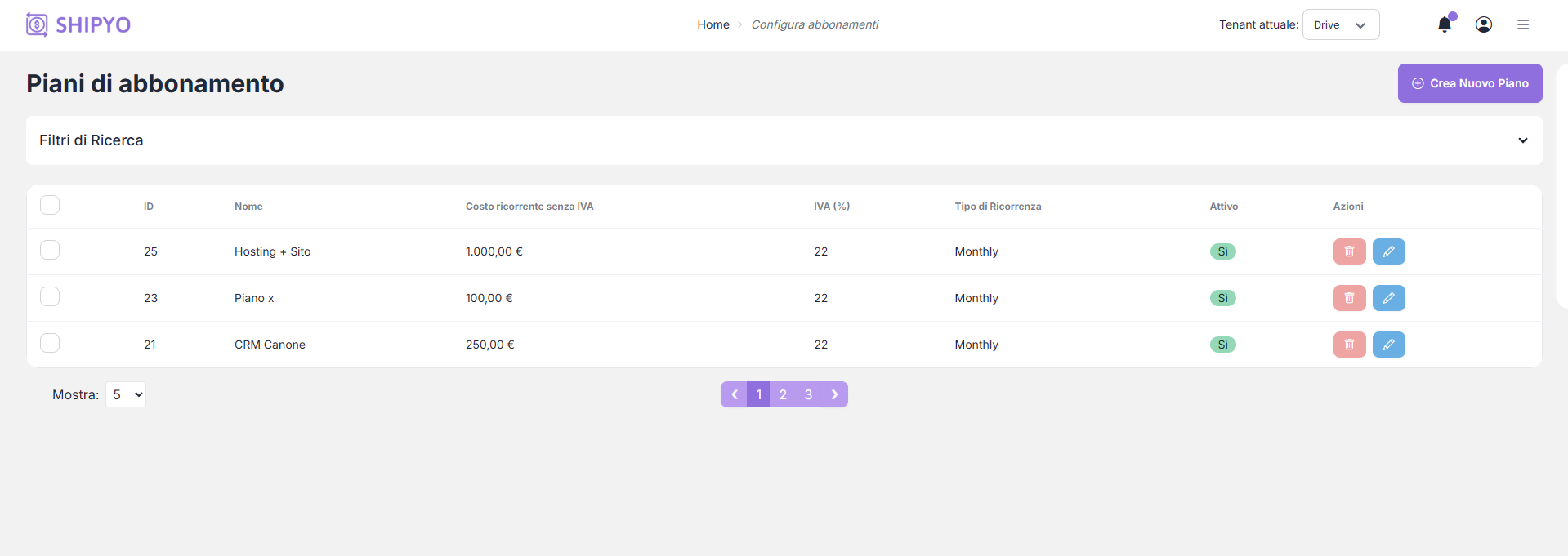
Task: Check the box for plan ID 25
Action: click(50, 250)
